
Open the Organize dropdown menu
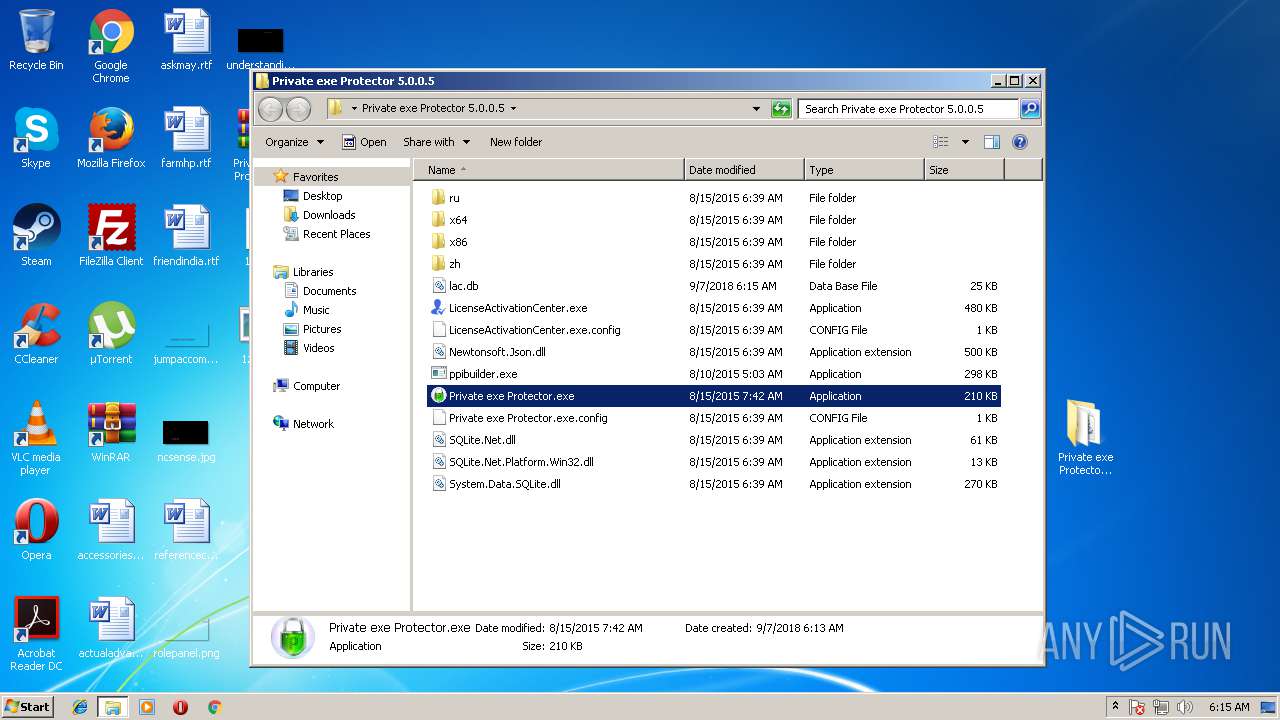click(295, 142)
